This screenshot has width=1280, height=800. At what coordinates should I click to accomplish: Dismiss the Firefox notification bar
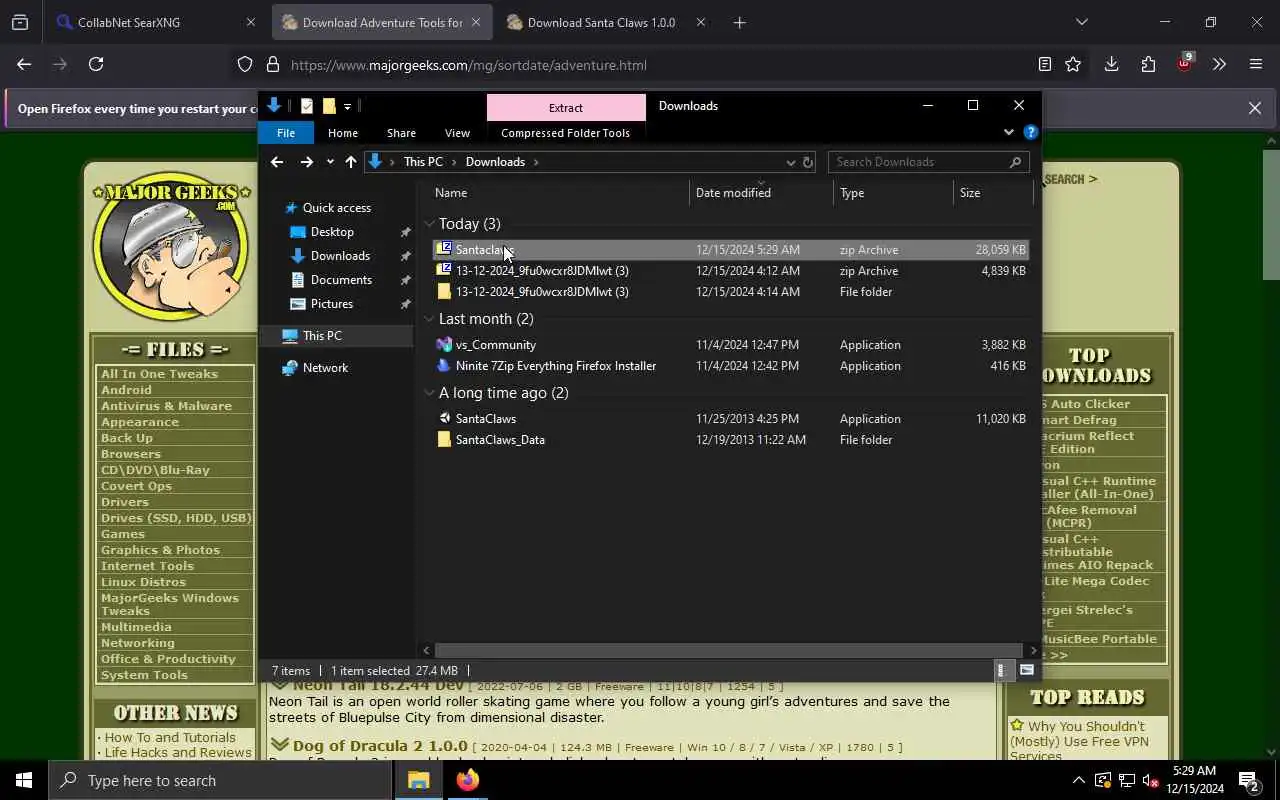point(1255,108)
